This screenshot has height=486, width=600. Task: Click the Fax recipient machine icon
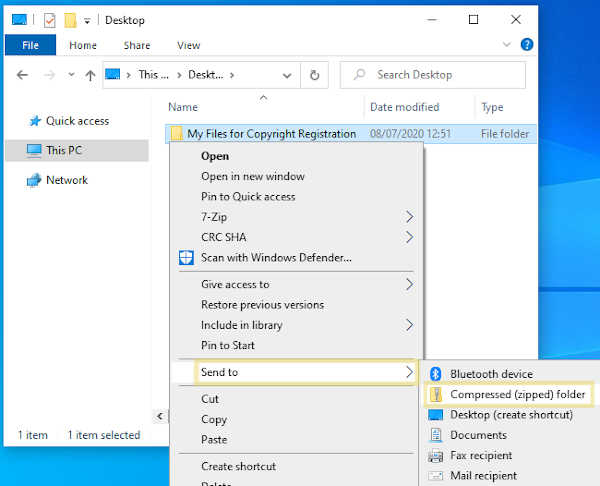pos(435,456)
